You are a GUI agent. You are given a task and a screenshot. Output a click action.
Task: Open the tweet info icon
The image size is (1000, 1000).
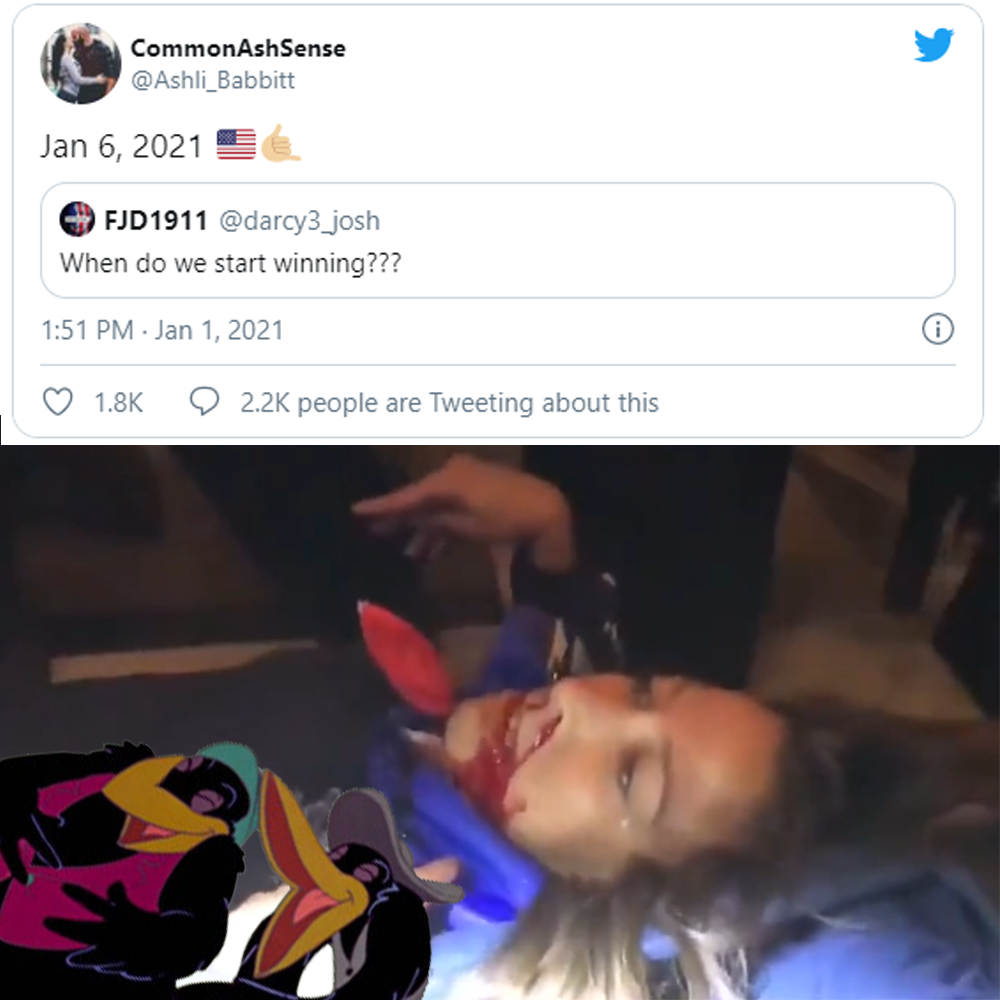(938, 330)
